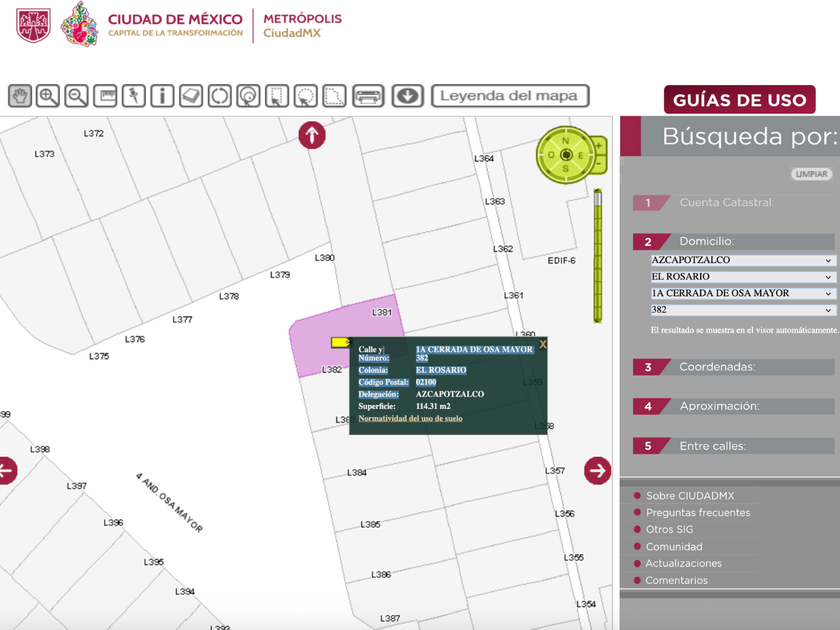The height and width of the screenshot is (630, 840).
Task: Open Comunidad menu item
Action: click(x=674, y=547)
